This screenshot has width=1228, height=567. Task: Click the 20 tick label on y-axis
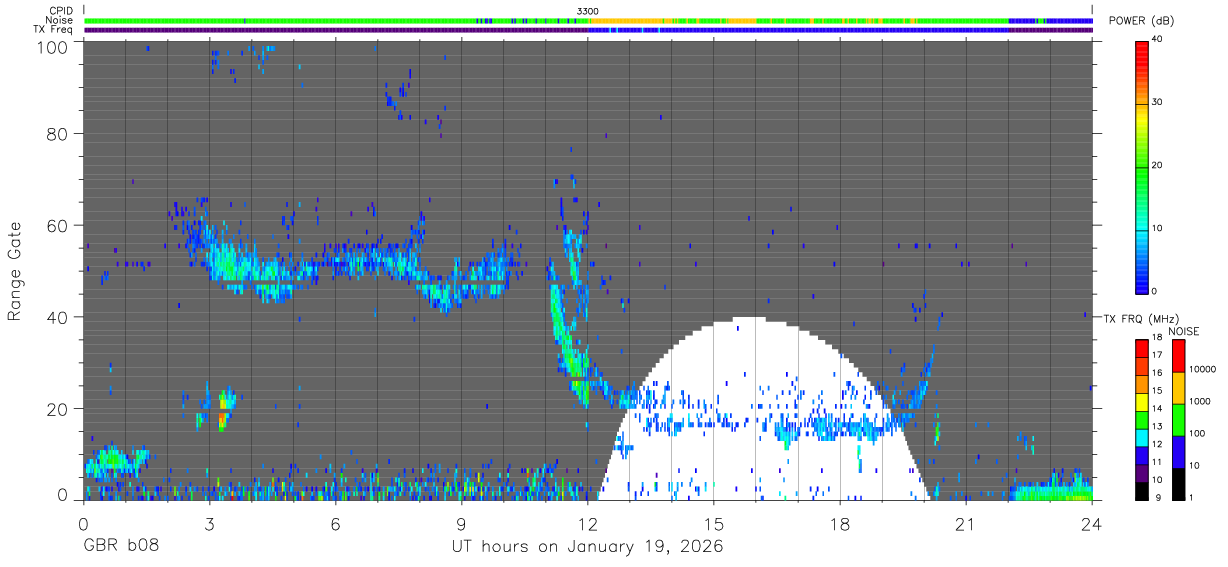coord(57,409)
